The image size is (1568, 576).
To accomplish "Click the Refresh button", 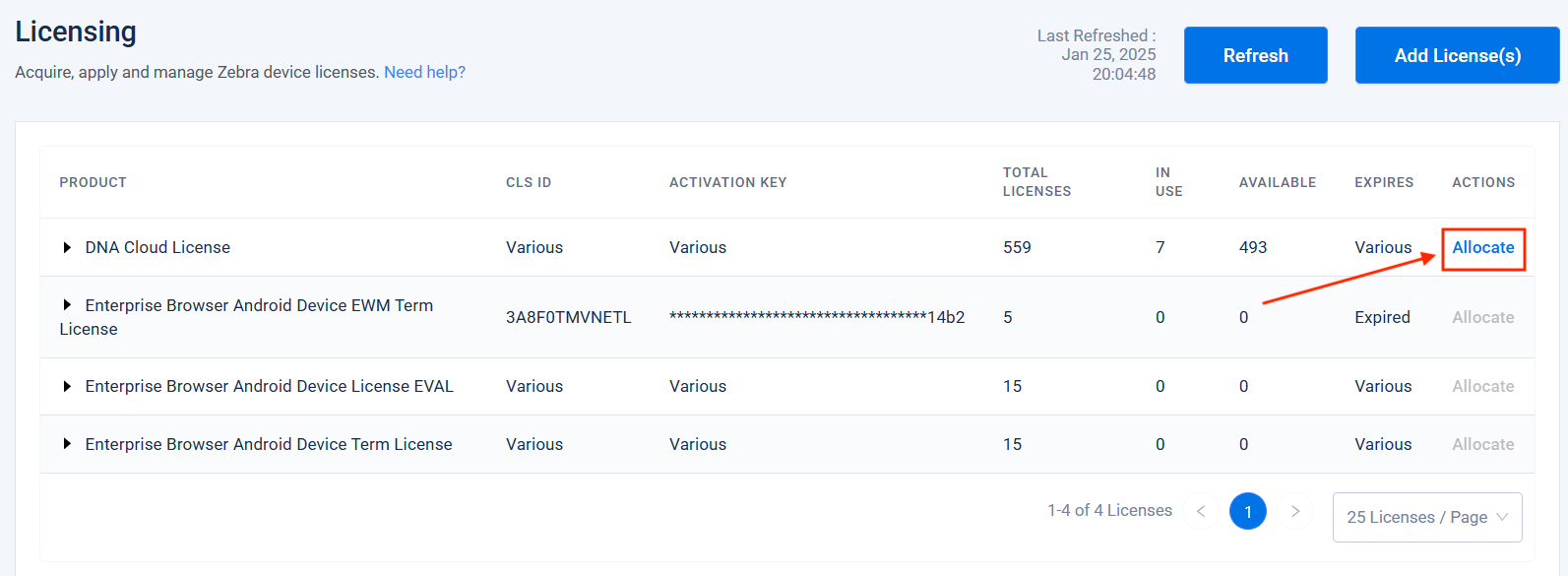I will 1255,55.
